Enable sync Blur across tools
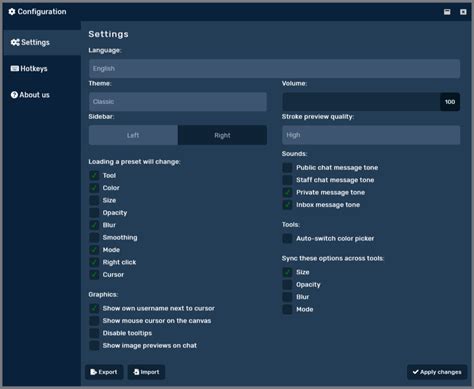474x389 pixels. (x=287, y=297)
